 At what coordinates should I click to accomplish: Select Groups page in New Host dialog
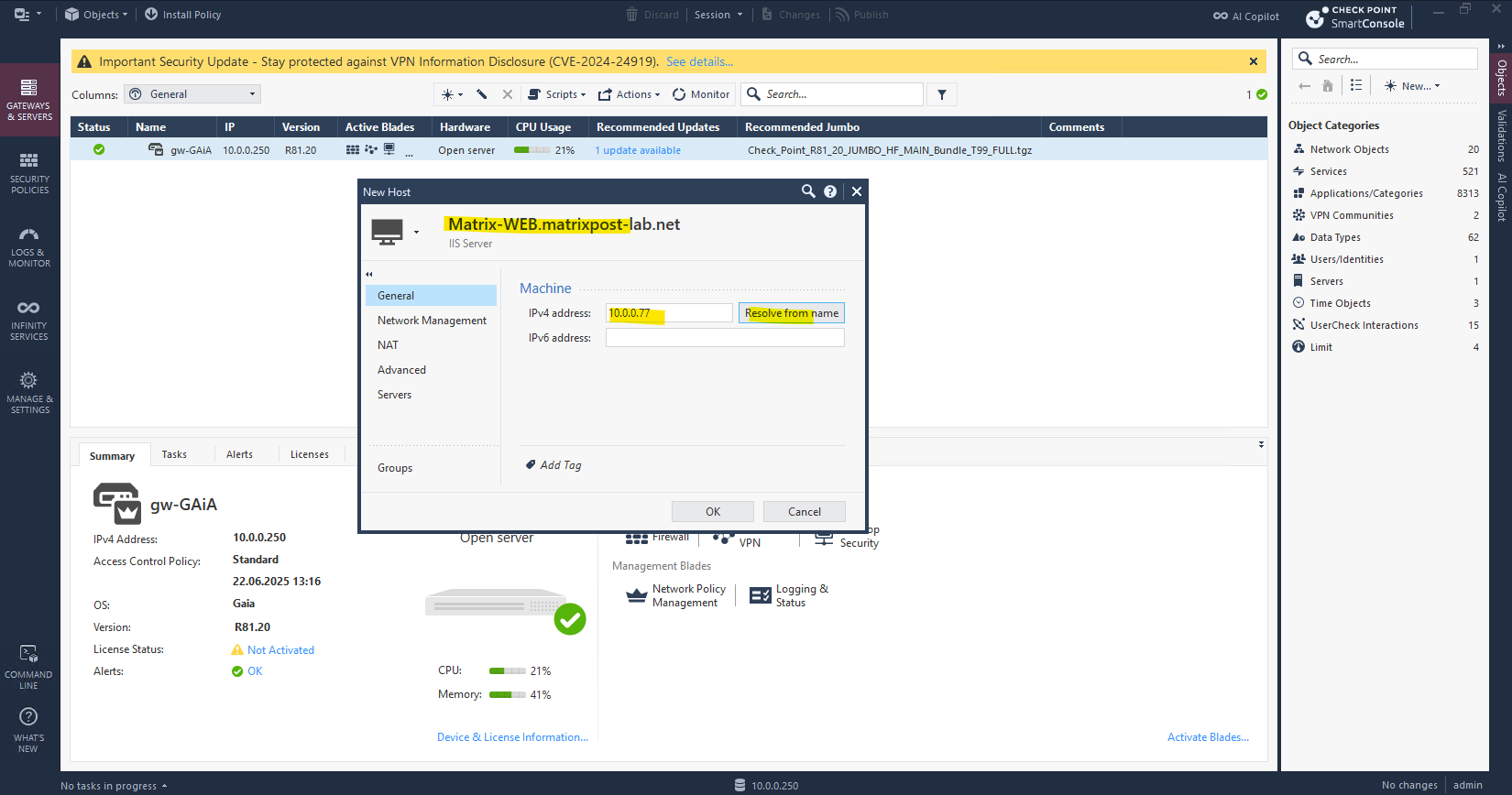click(x=431, y=467)
